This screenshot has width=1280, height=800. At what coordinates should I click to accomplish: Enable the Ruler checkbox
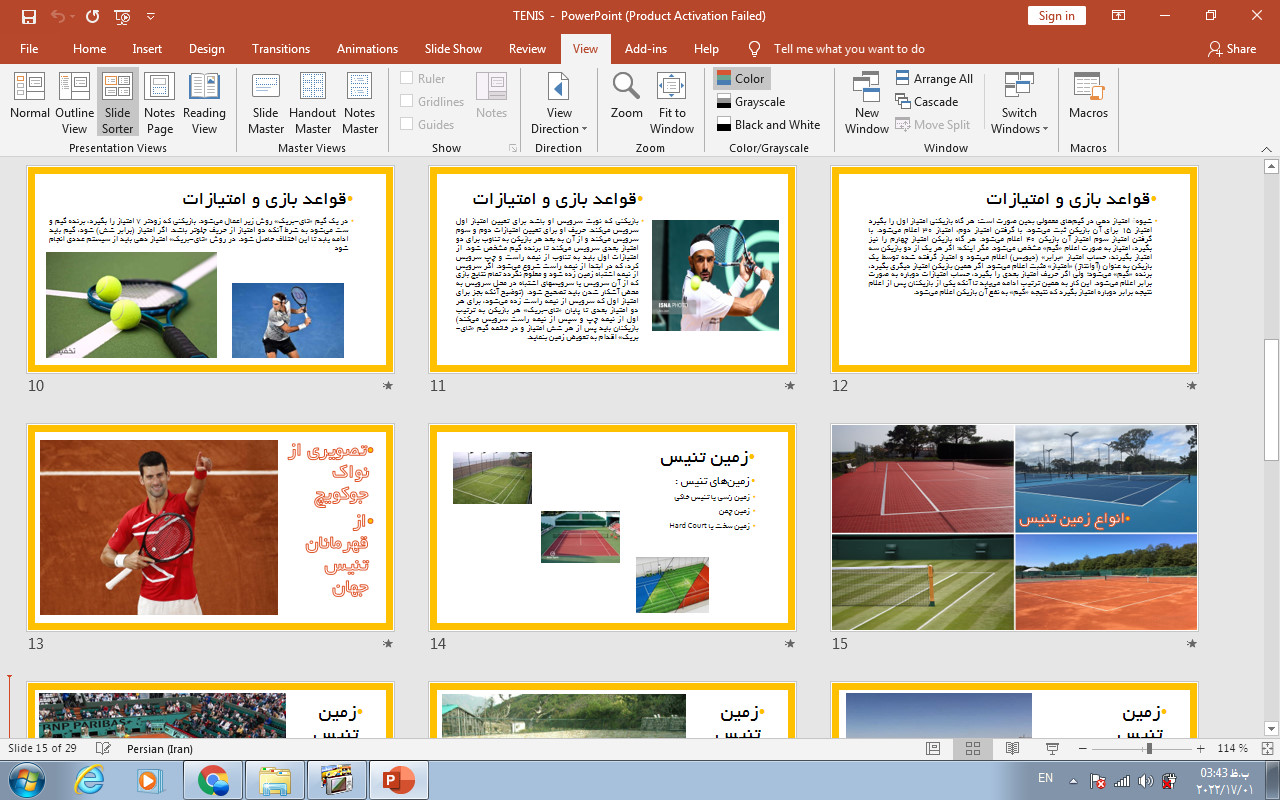[x=407, y=78]
